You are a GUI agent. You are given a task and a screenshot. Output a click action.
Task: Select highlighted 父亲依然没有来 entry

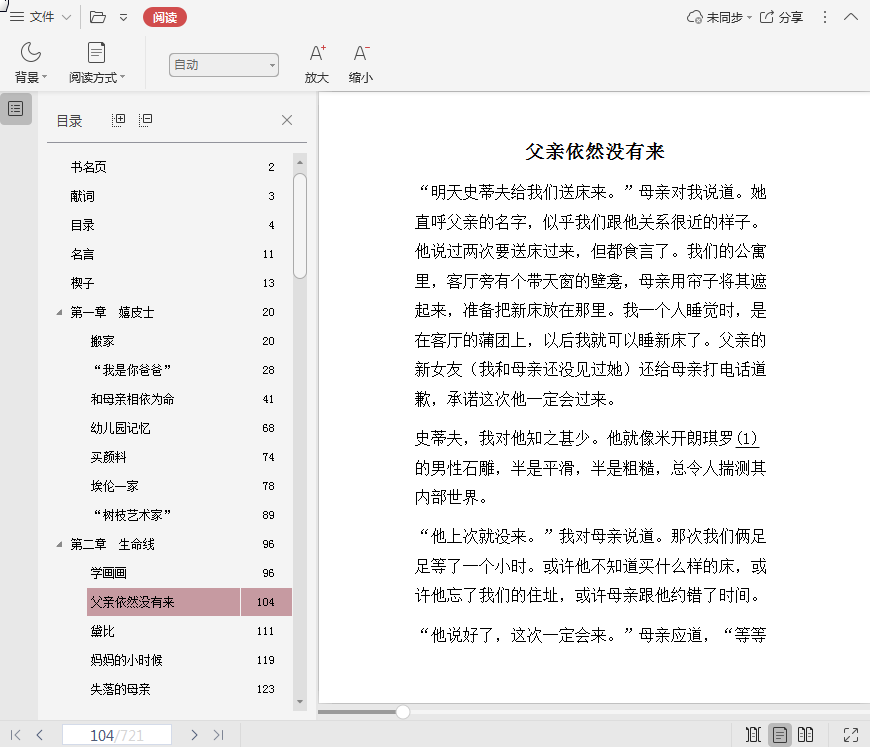pos(189,602)
